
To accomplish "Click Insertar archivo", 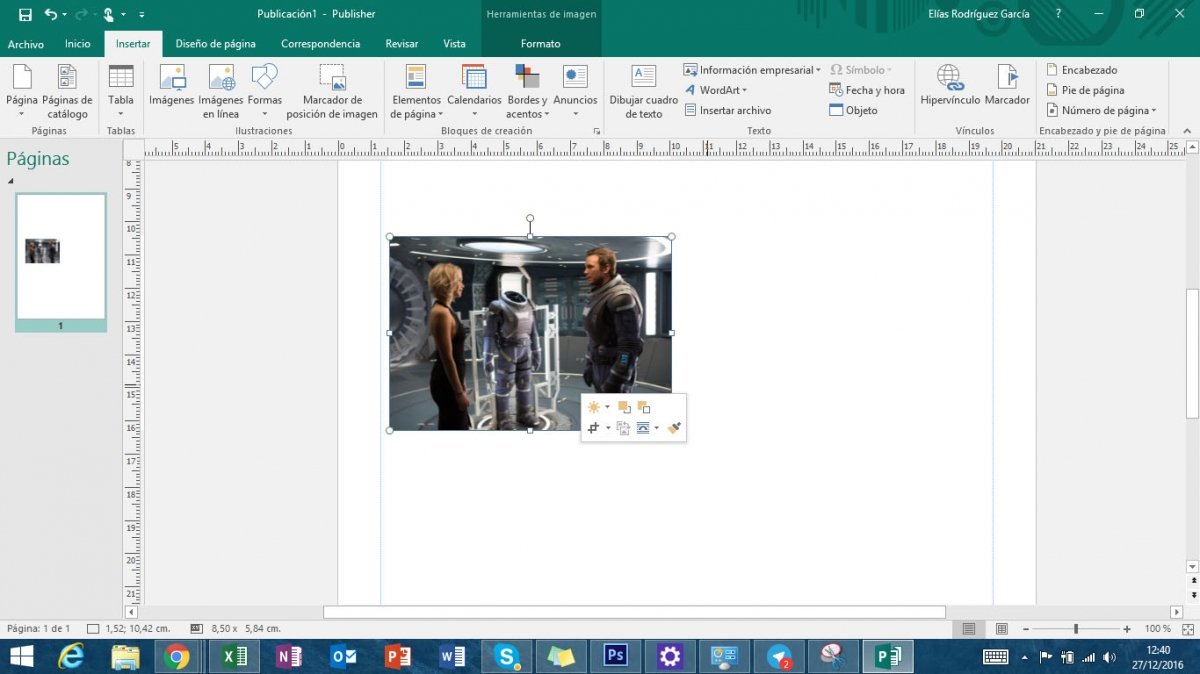I will (x=728, y=110).
